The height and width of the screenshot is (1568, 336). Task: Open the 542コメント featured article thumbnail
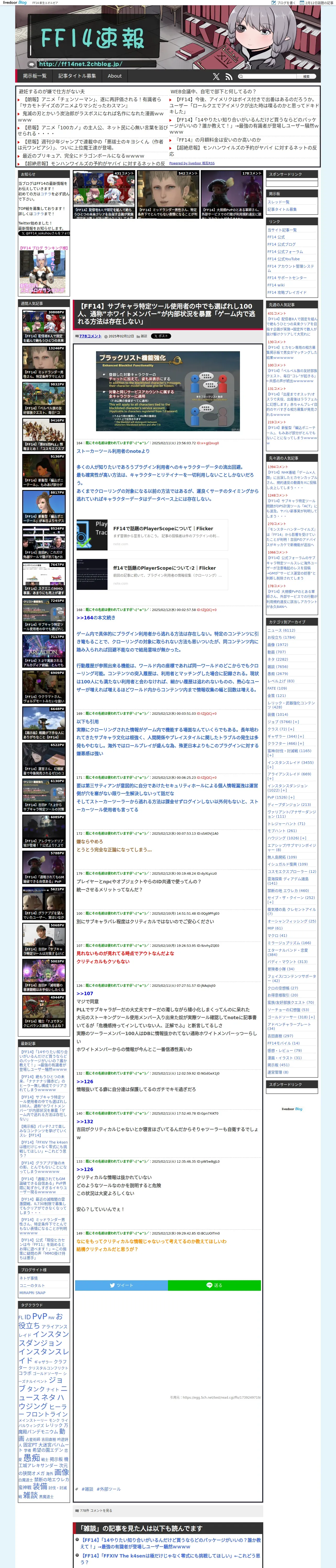click(x=168, y=195)
